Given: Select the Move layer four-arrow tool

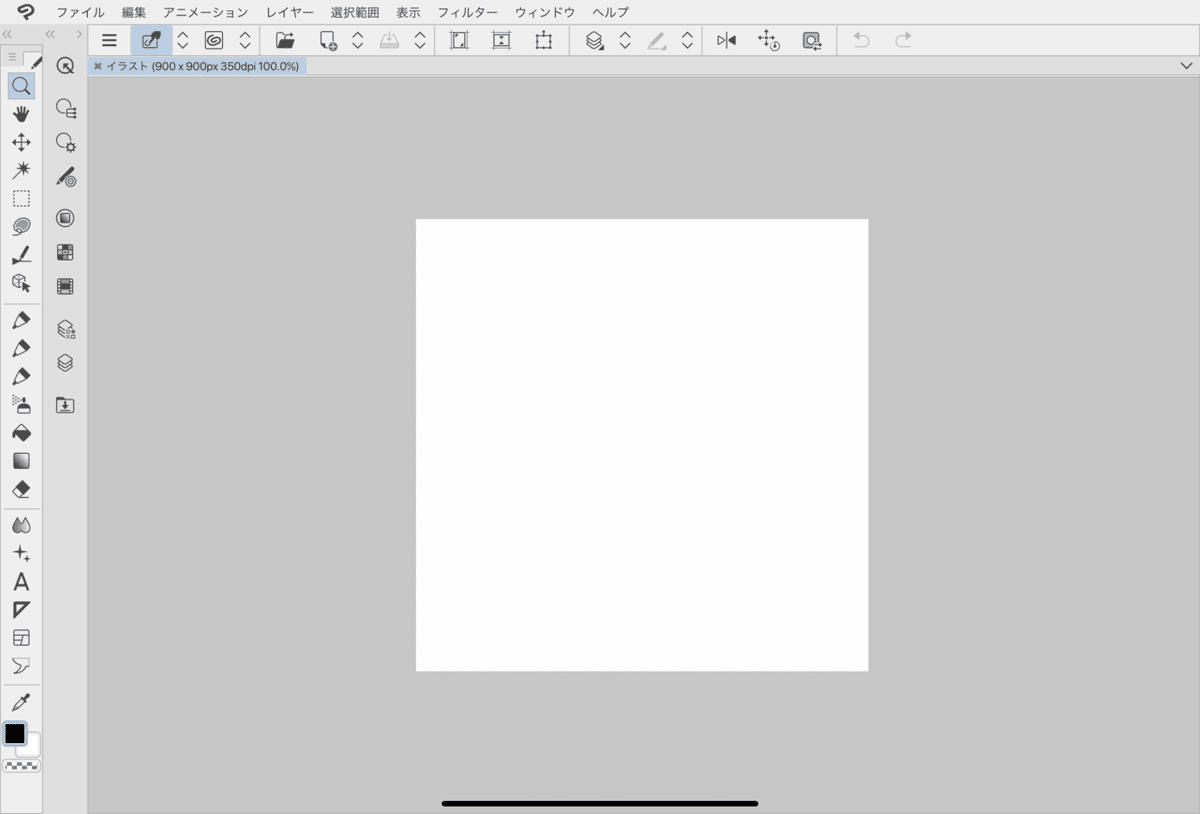Looking at the screenshot, I should pos(21,142).
